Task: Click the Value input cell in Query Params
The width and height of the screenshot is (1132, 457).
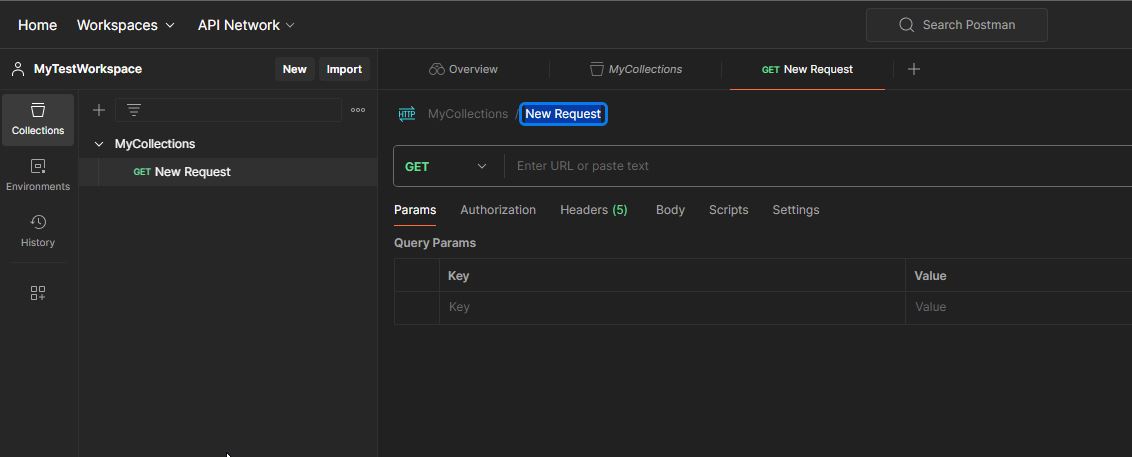Action: (1019, 308)
